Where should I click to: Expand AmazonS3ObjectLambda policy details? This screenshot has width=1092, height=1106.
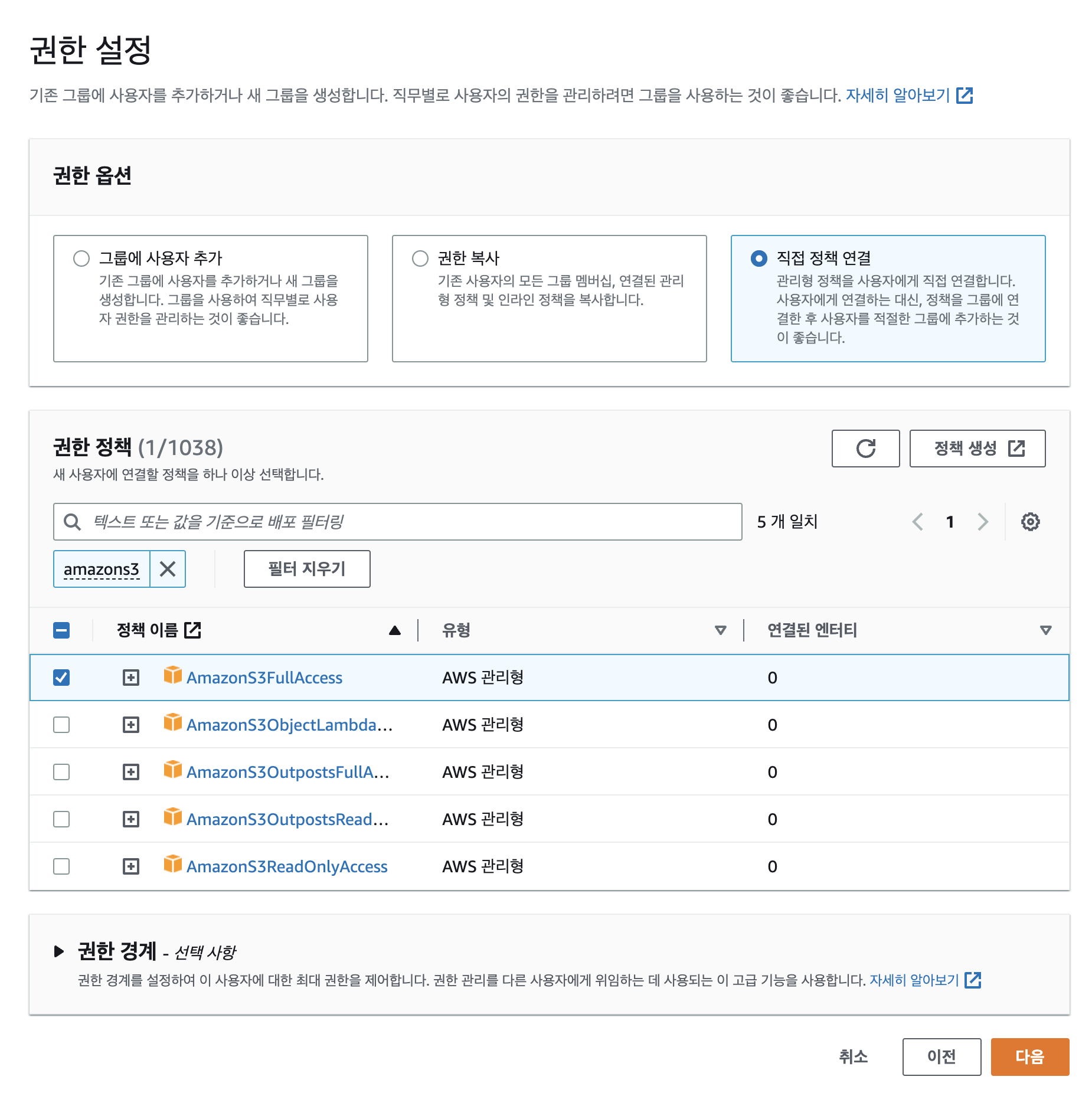click(x=131, y=725)
